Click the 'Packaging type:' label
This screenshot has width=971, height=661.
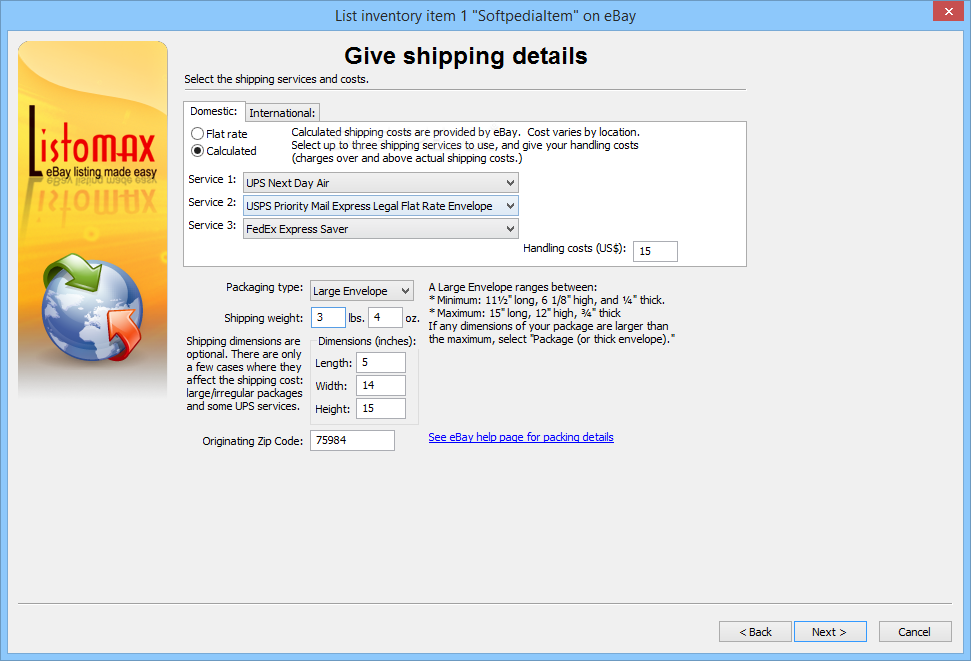click(264, 287)
